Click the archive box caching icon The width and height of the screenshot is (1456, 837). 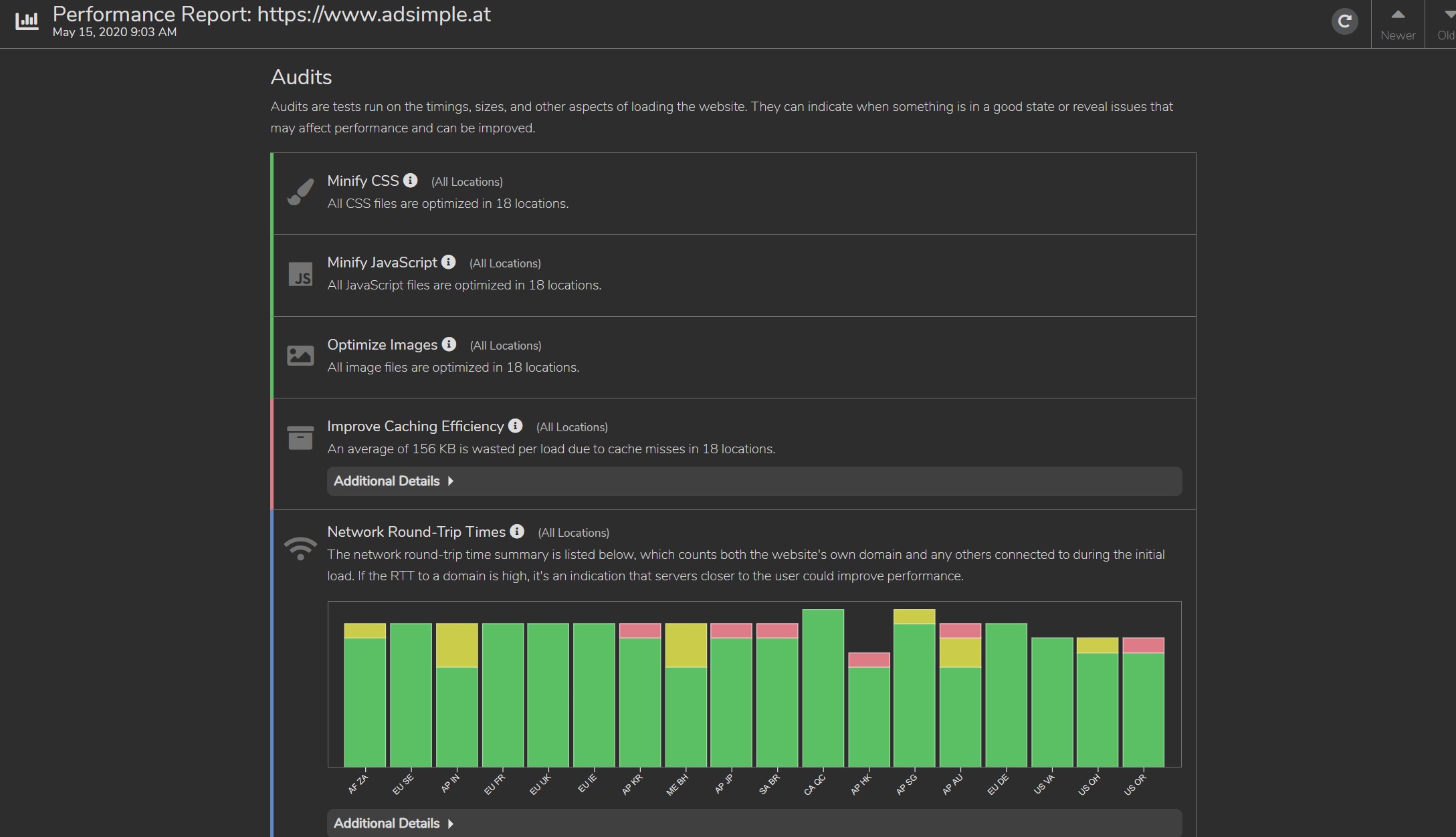(x=300, y=438)
